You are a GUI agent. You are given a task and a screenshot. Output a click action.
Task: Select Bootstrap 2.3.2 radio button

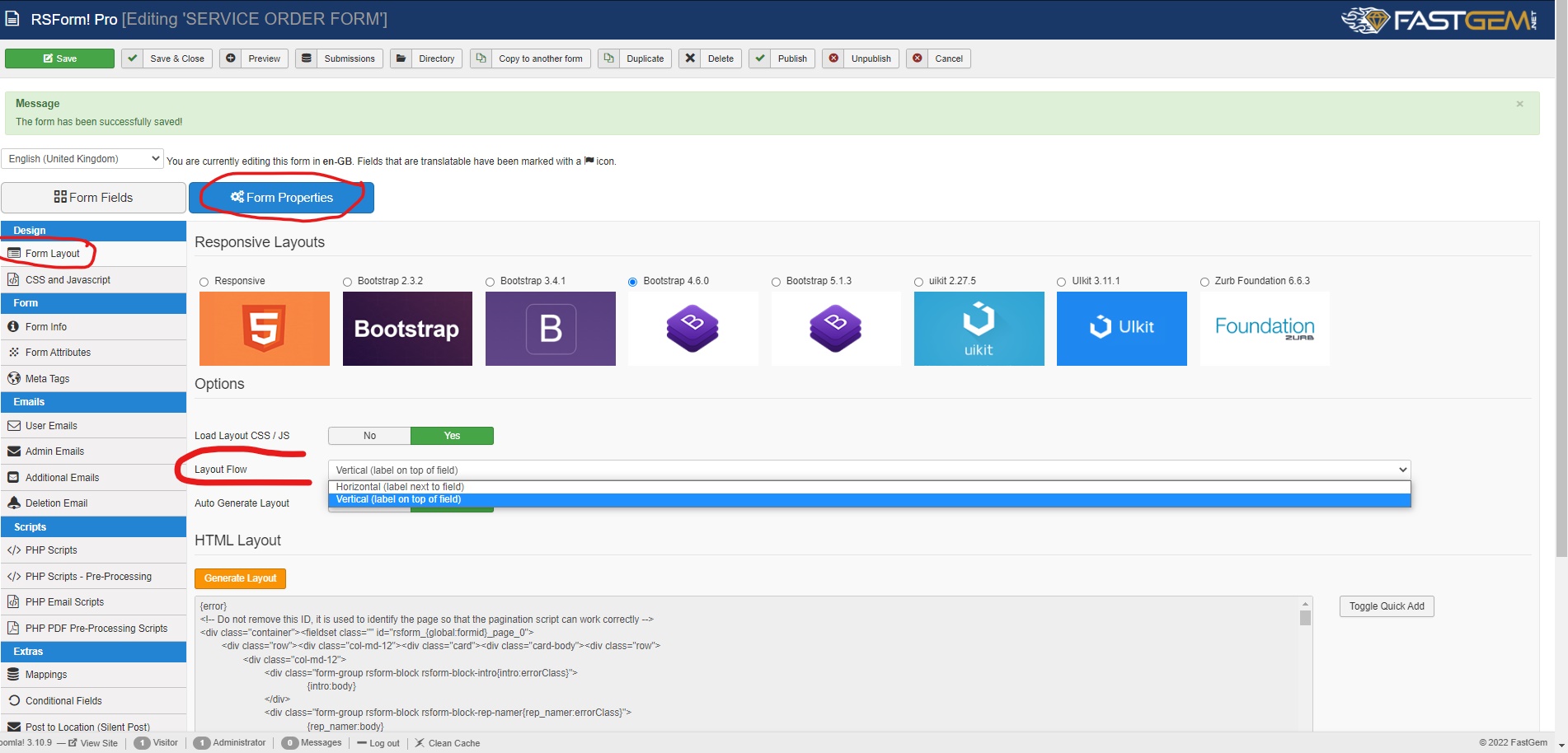coord(347,282)
